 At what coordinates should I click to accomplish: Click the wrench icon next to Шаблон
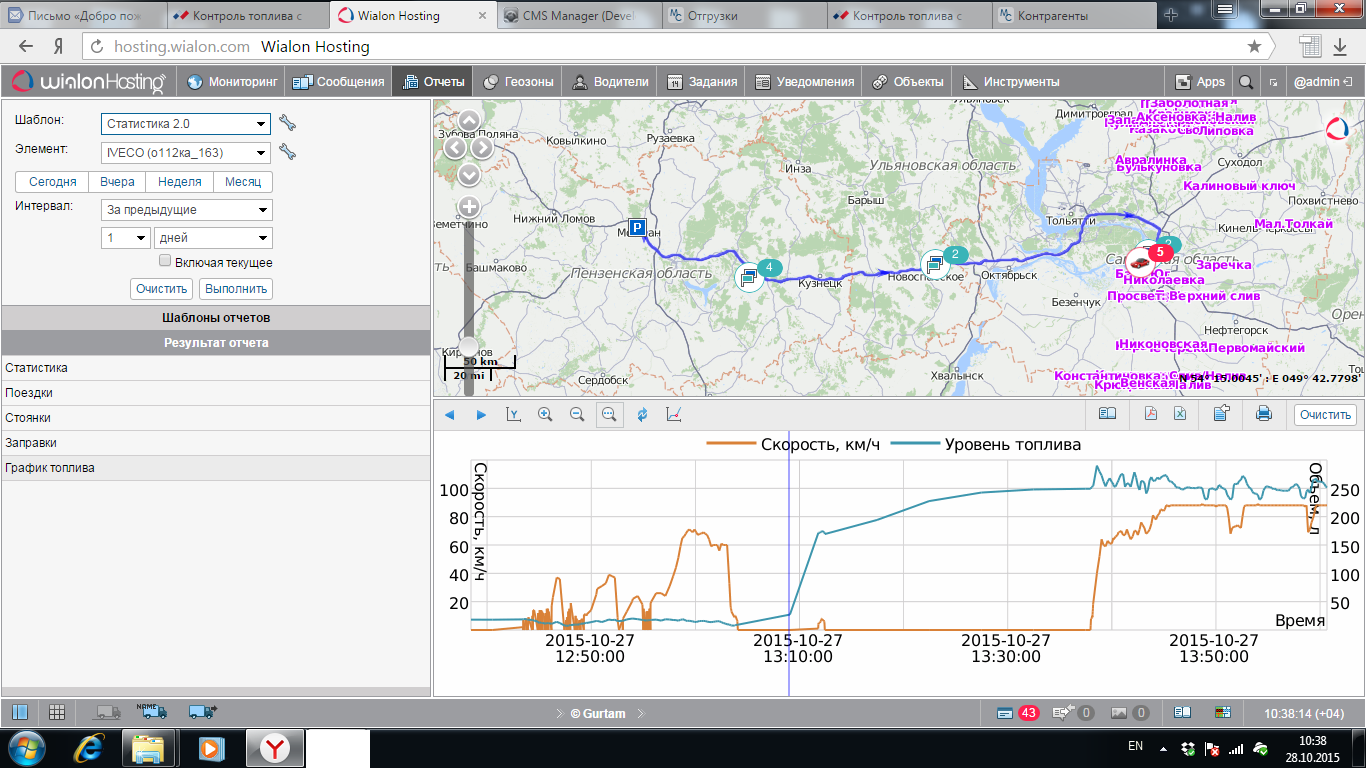click(x=287, y=124)
